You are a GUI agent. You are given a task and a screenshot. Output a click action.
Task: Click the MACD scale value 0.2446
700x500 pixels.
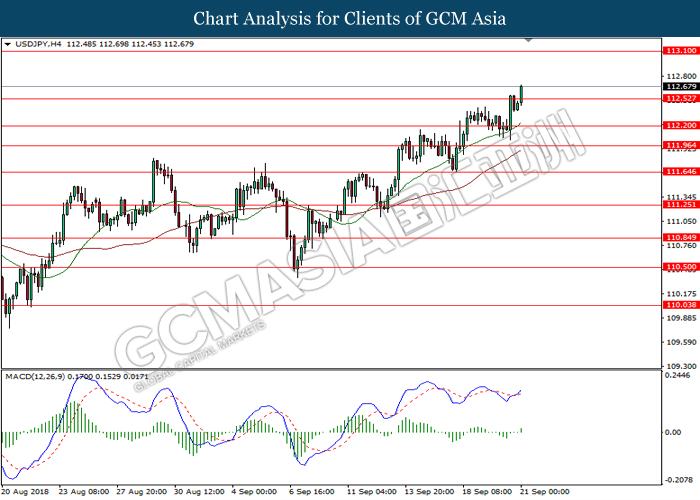[678, 375]
